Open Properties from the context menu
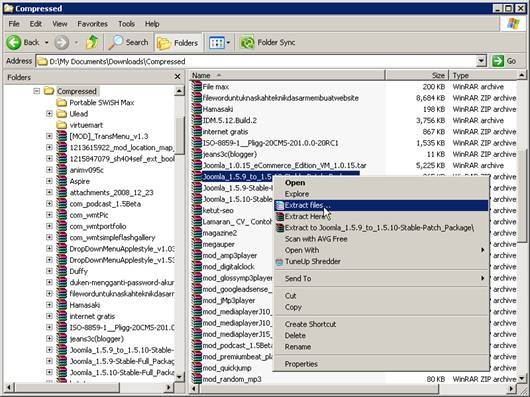 [x=381, y=364]
